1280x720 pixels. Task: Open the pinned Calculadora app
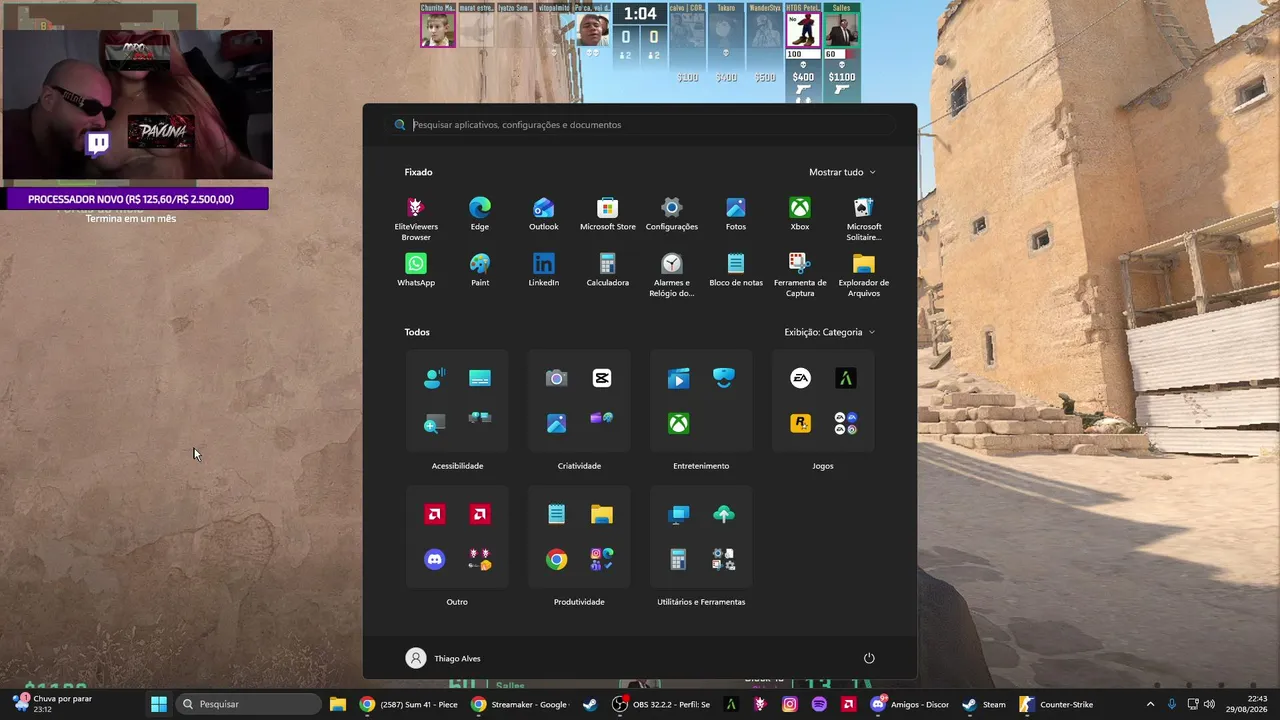click(608, 270)
